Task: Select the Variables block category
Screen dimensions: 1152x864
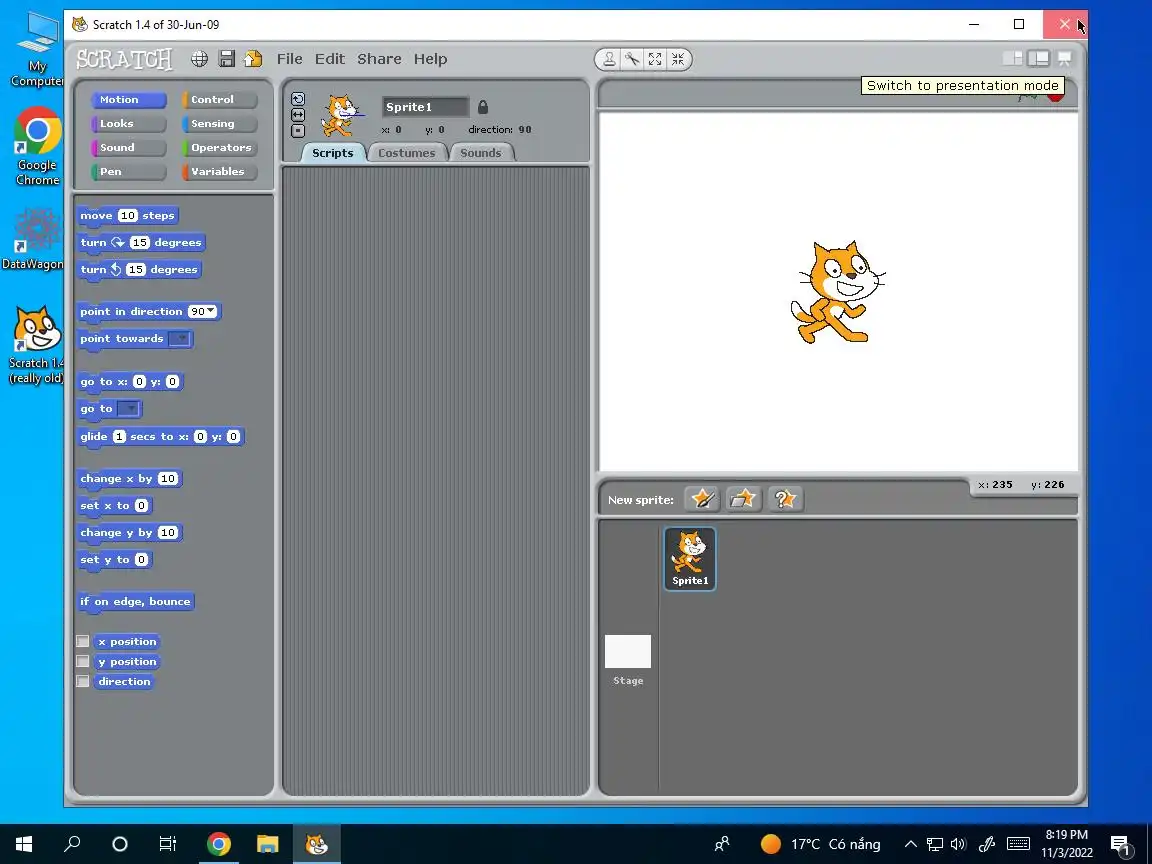Action: [220, 171]
